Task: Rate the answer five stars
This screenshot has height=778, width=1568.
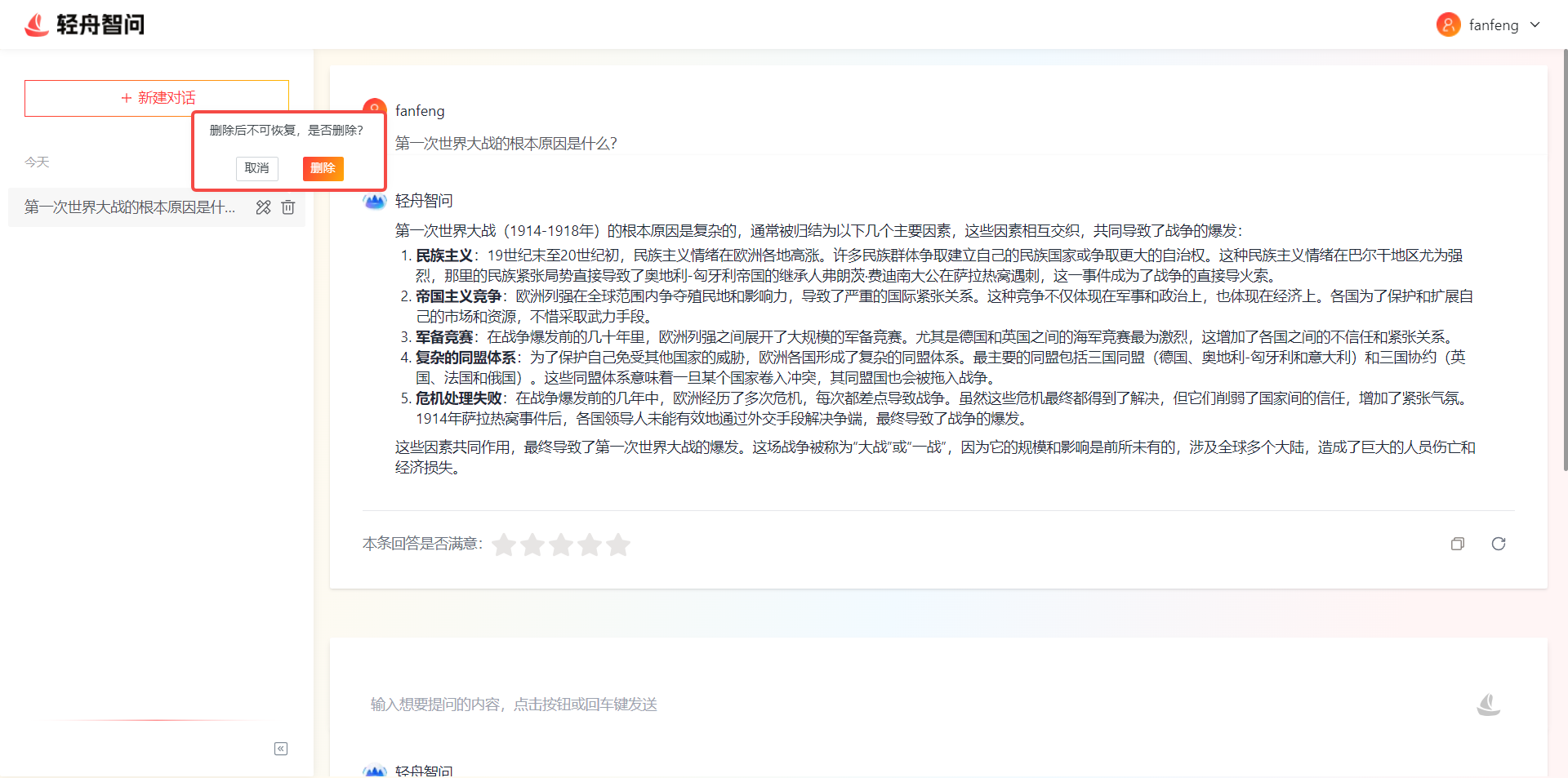Action: click(x=618, y=545)
